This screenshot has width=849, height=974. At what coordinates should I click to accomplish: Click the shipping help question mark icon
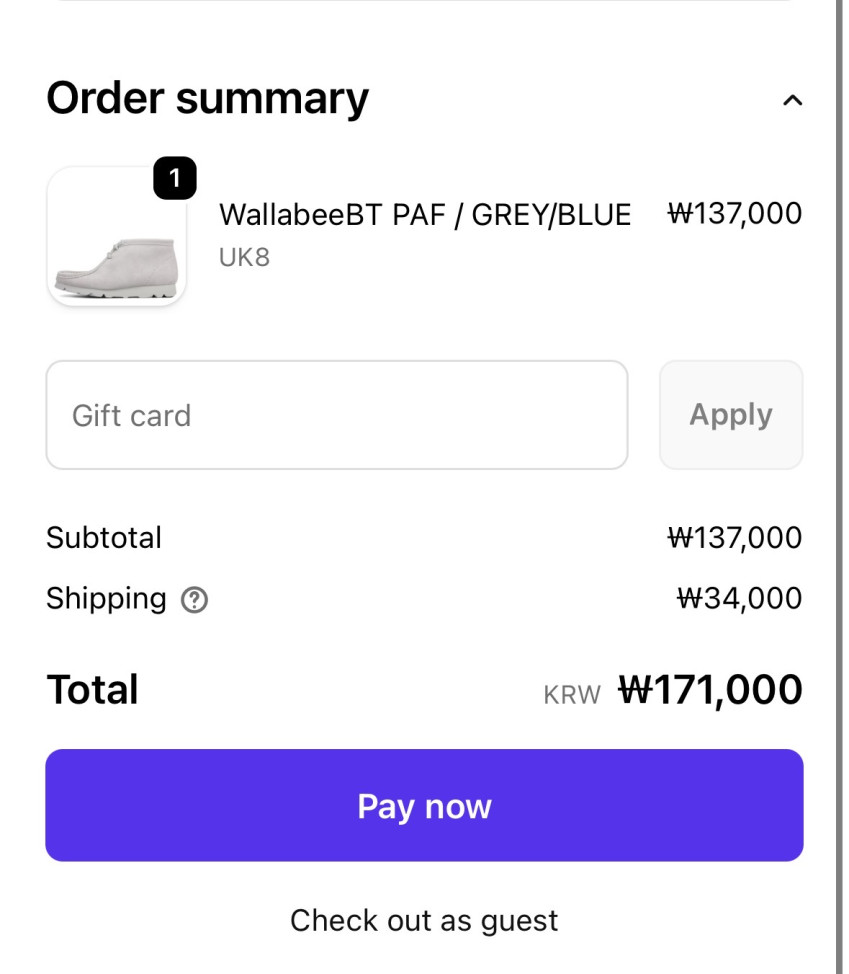click(x=194, y=600)
